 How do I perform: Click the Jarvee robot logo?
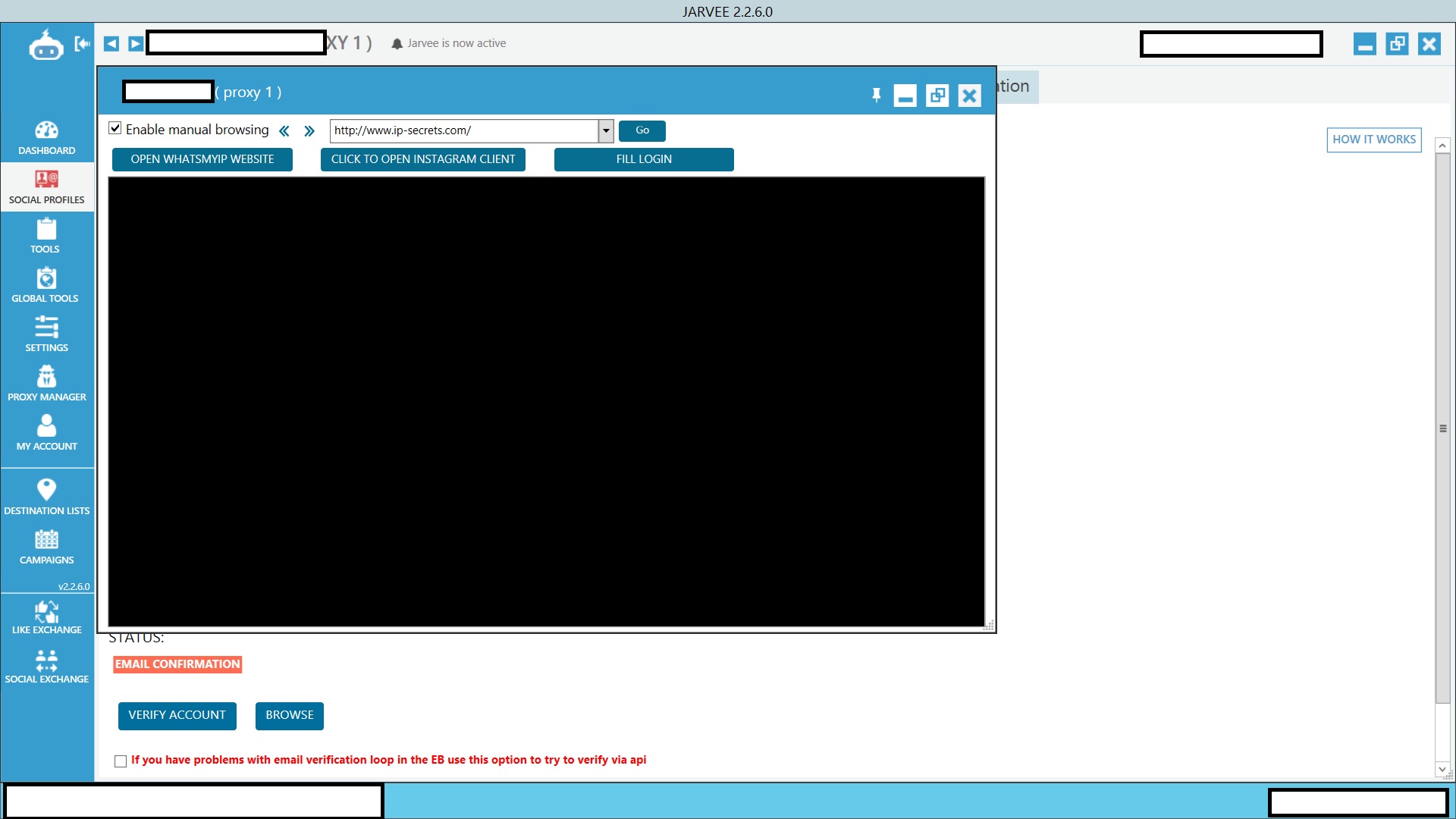[x=45, y=44]
